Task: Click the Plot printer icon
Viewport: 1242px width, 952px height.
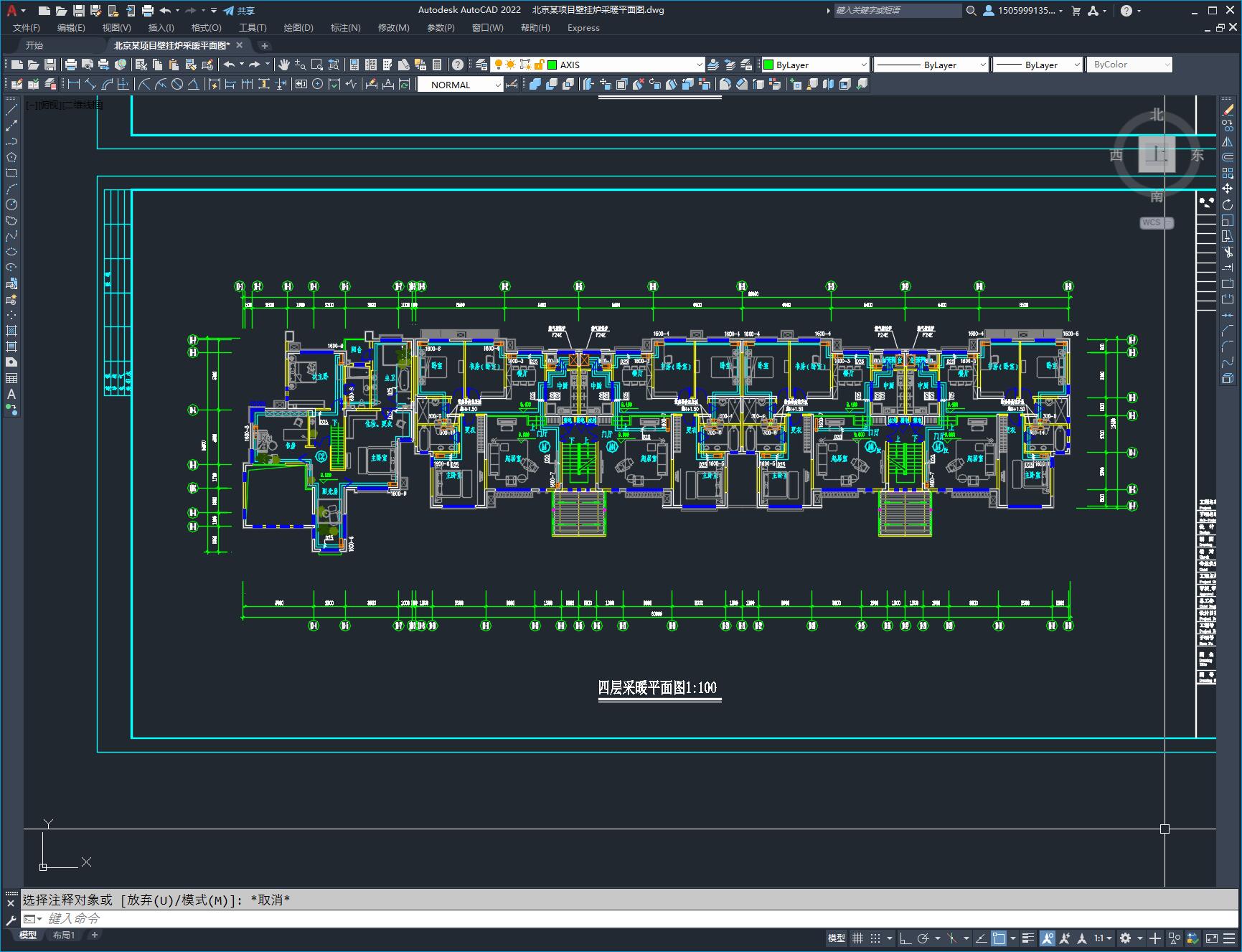Action: pyautogui.click(x=71, y=65)
